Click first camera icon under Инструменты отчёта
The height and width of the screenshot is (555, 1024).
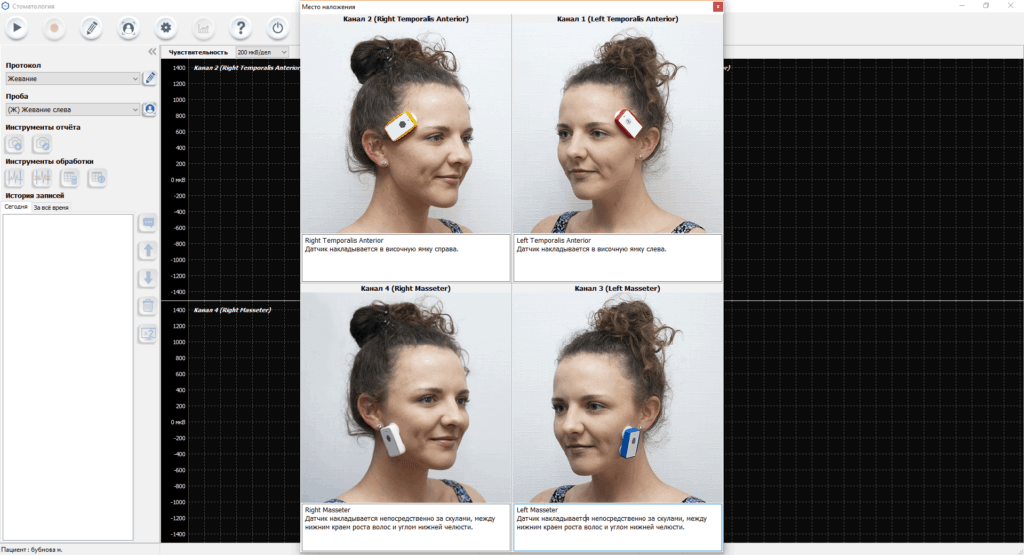pyautogui.click(x=14, y=144)
